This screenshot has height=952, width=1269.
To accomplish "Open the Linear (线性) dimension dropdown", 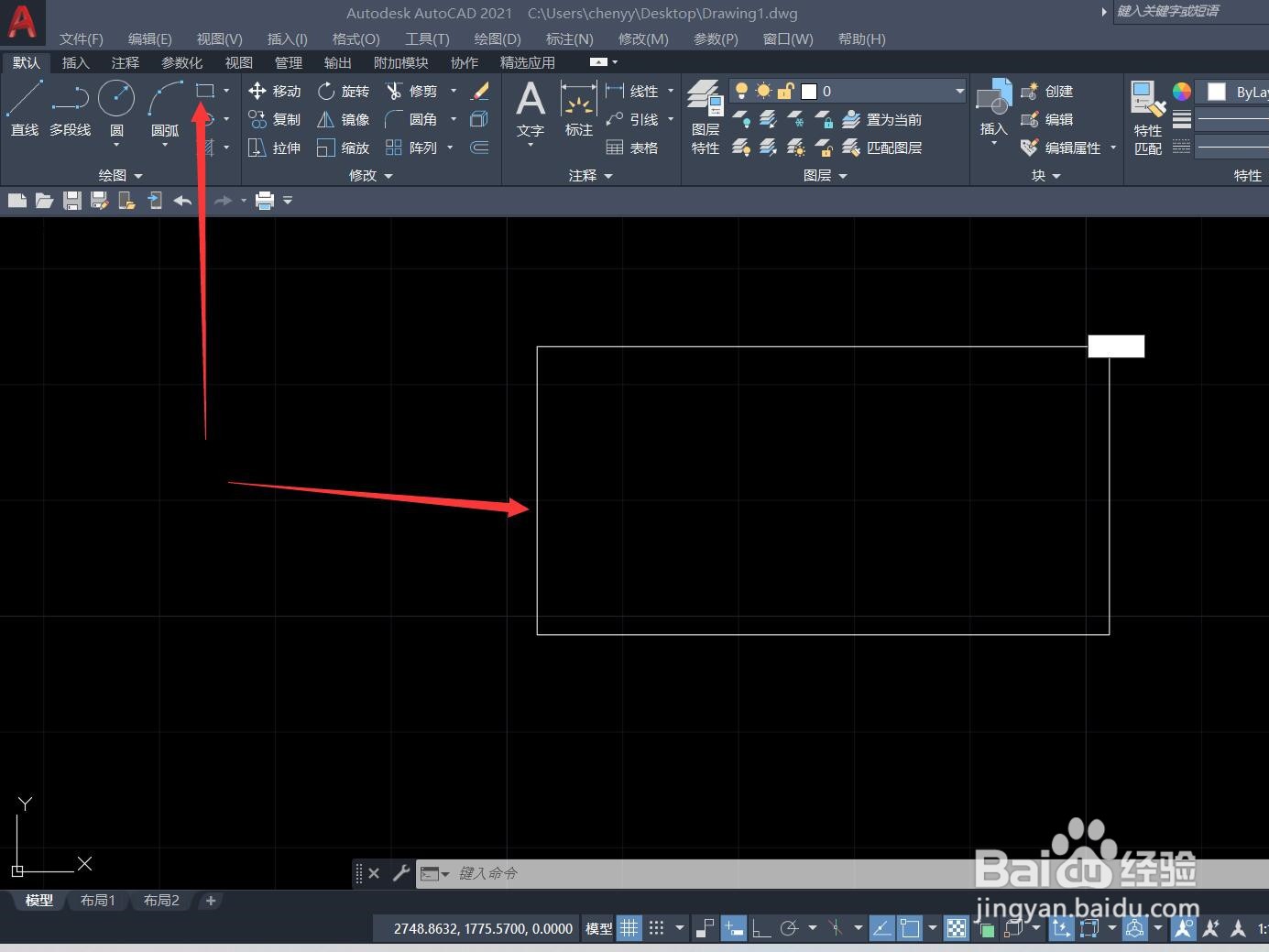I will click(671, 91).
